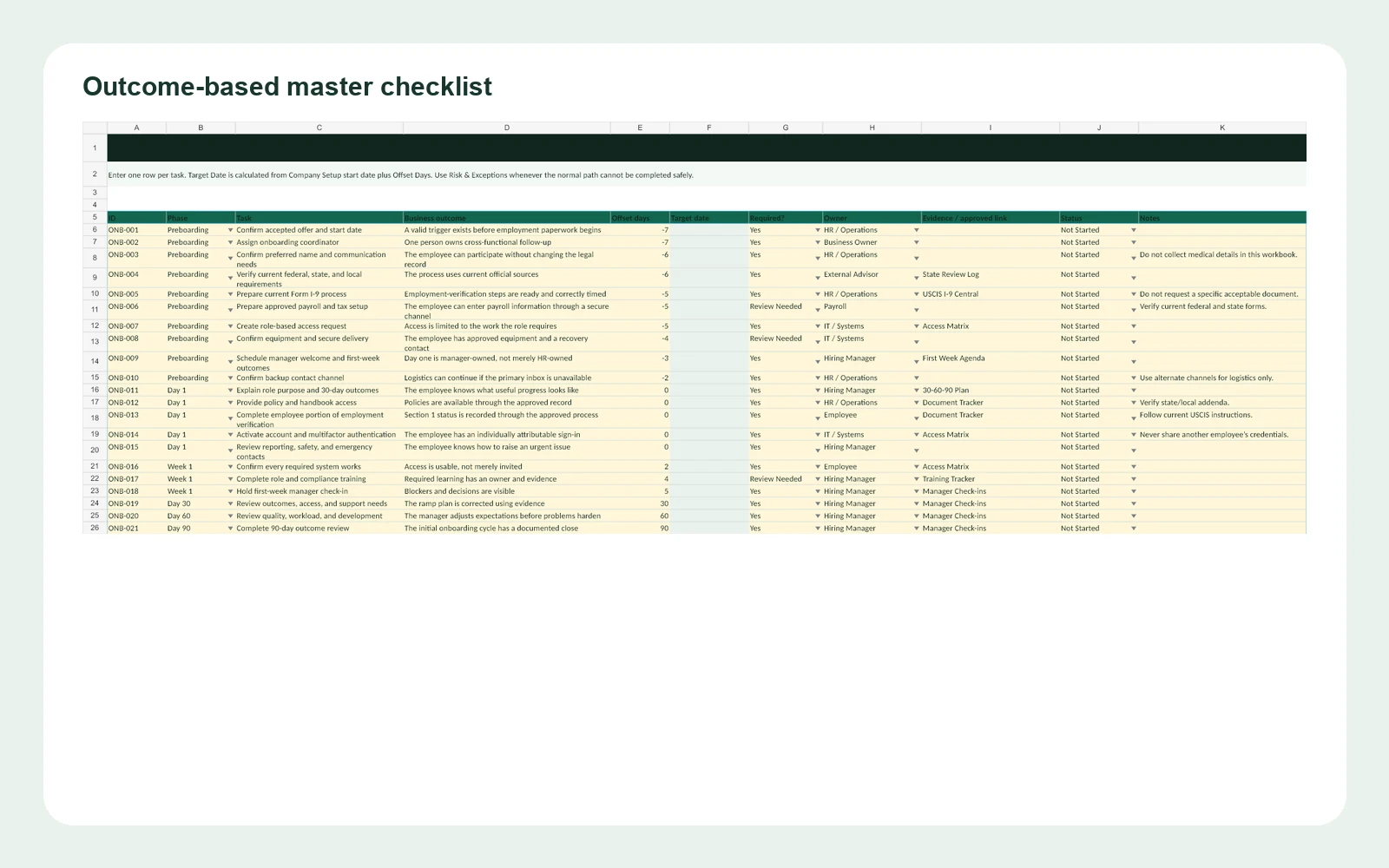
Task: Select cell 'Complete 90-day outcome review'
Action: click(x=319, y=528)
